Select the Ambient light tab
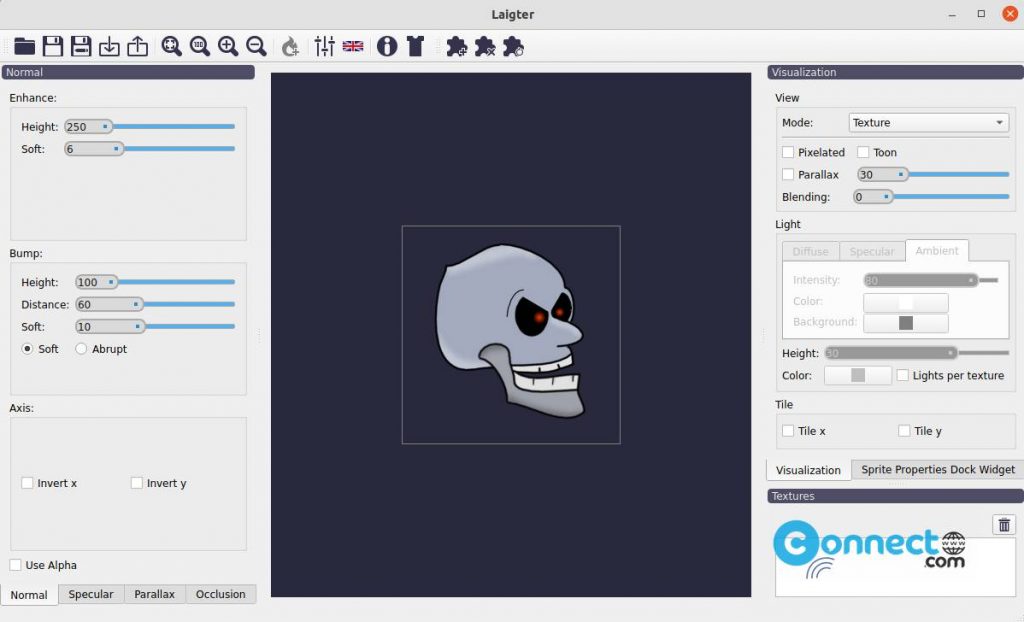The height and width of the screenshot is (622, 1024). click(937, 251)
